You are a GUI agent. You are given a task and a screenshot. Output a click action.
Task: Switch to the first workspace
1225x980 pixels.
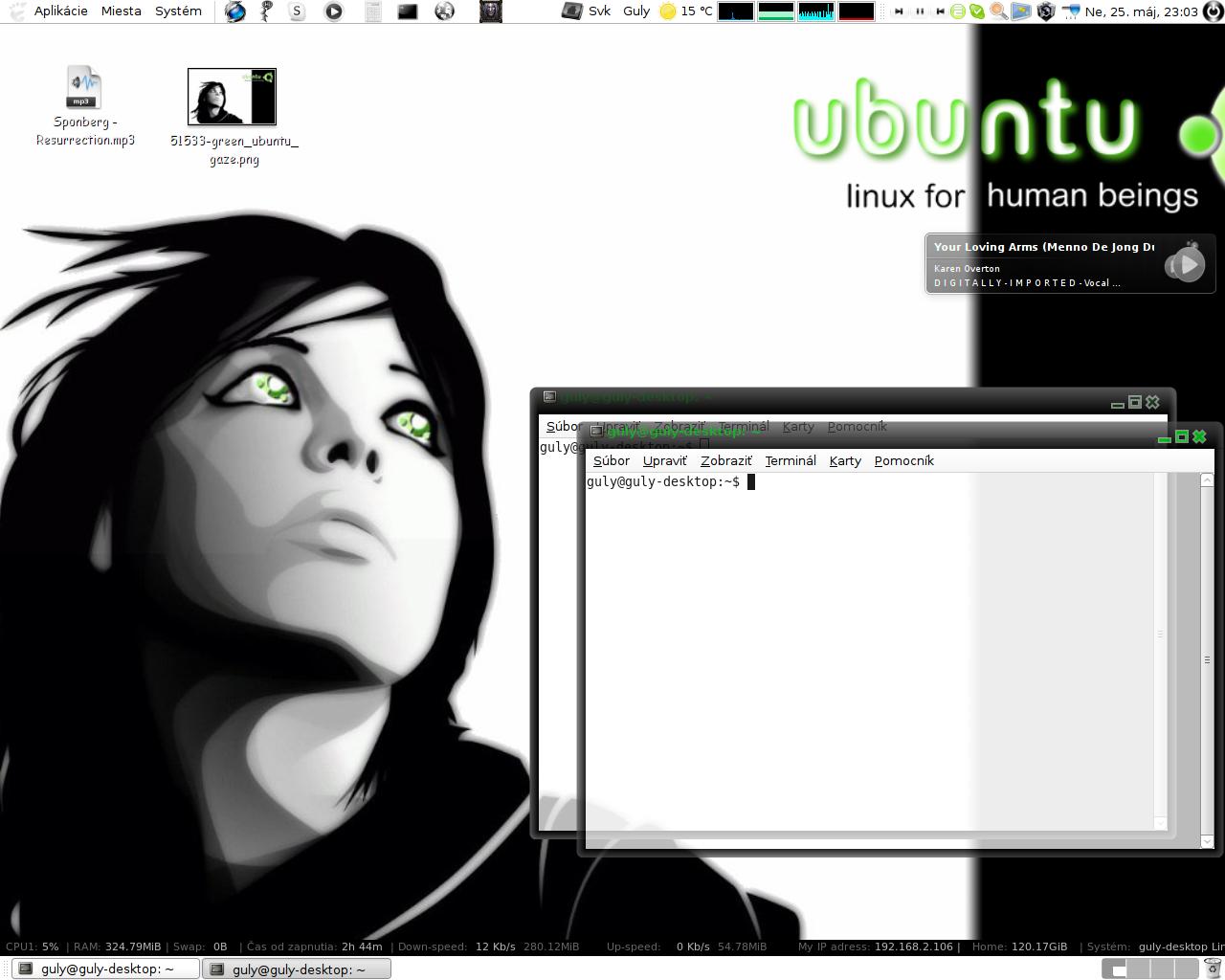click(1114, 969)
